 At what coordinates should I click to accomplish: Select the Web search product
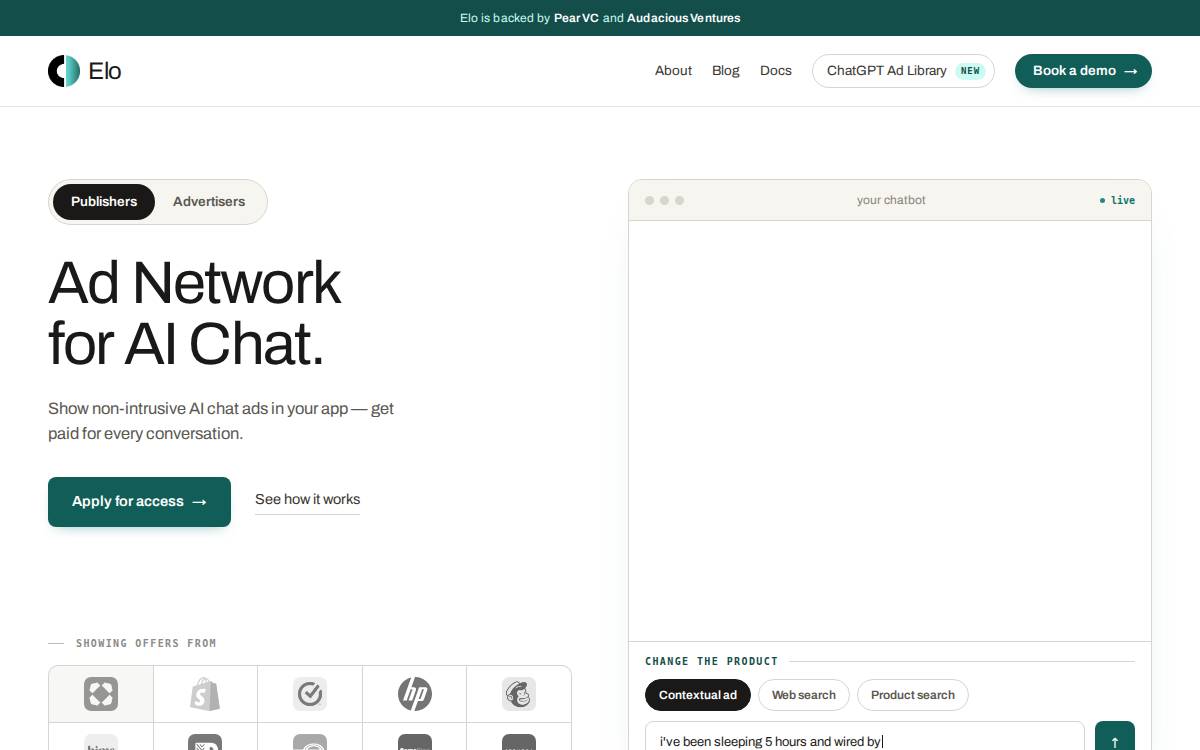pos(804,695)
